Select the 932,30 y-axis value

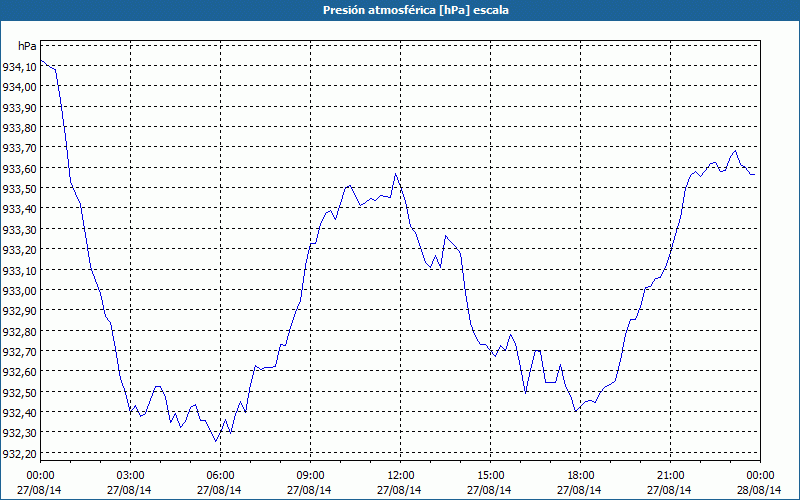[x=20, y=433]
